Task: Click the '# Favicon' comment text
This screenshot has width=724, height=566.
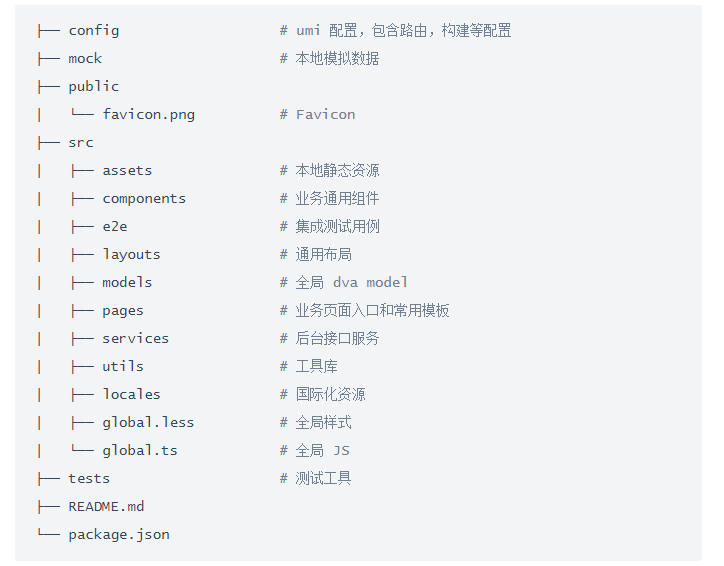Action: tap(318, 114)
